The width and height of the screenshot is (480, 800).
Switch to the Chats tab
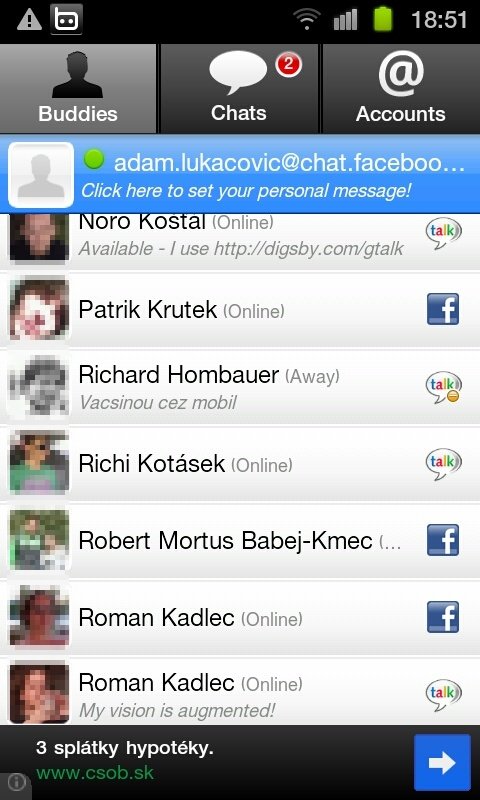pos(239,88)
